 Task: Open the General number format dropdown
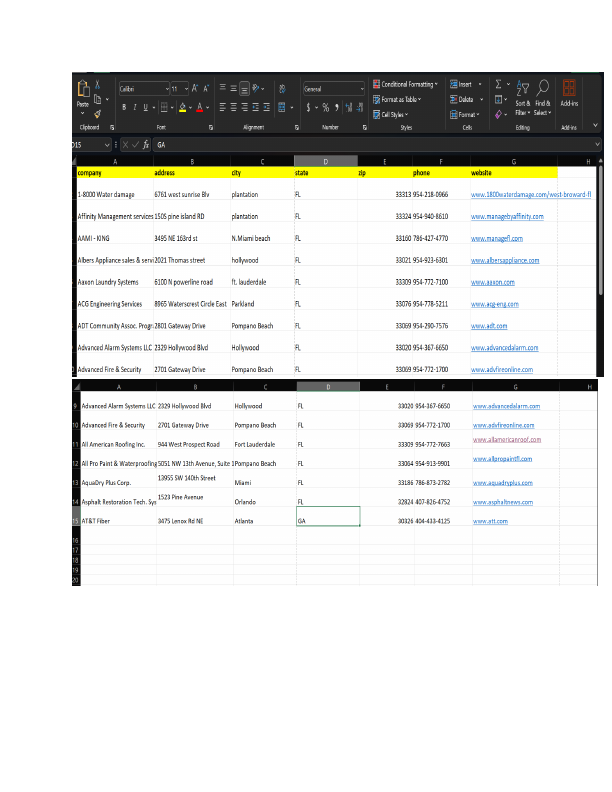click(x=362, y=89)
